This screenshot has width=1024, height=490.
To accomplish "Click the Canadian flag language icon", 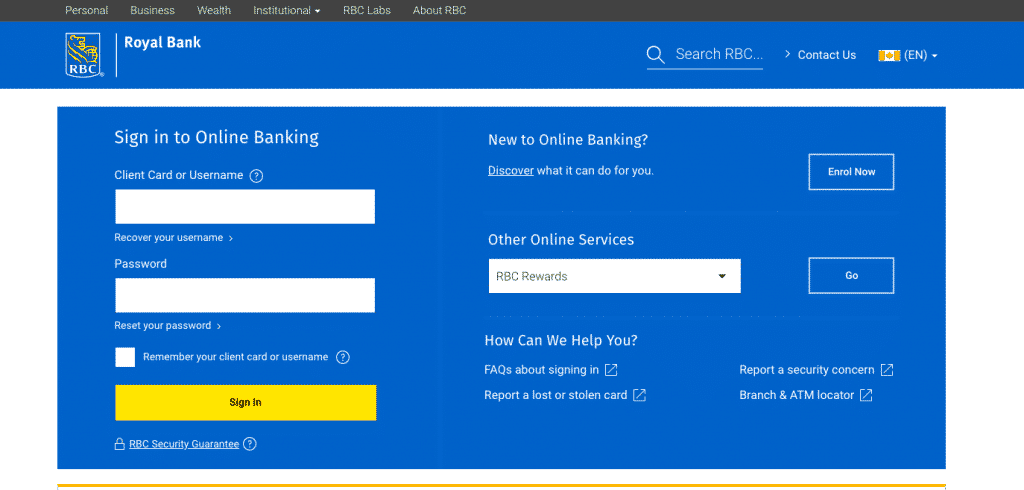I will 889,56.
